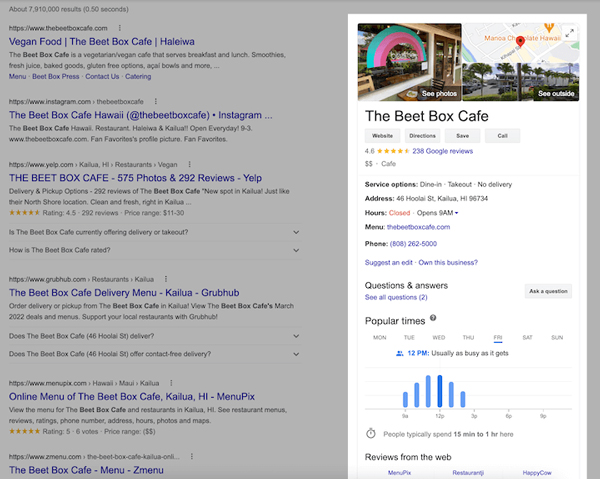Open 'Vegan Food | The Beet Box Cafe' result
This screenshot has width=600, height=479.
point(101,41)
